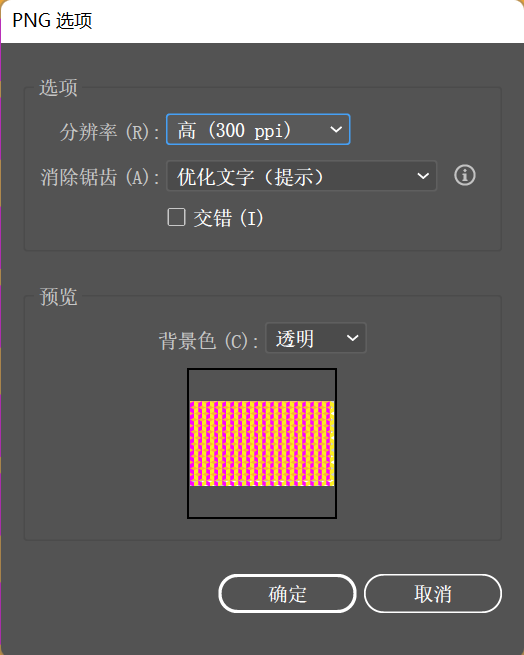
Task: Enable the 交错 (I) checkbox
Action: pos(176,217)
